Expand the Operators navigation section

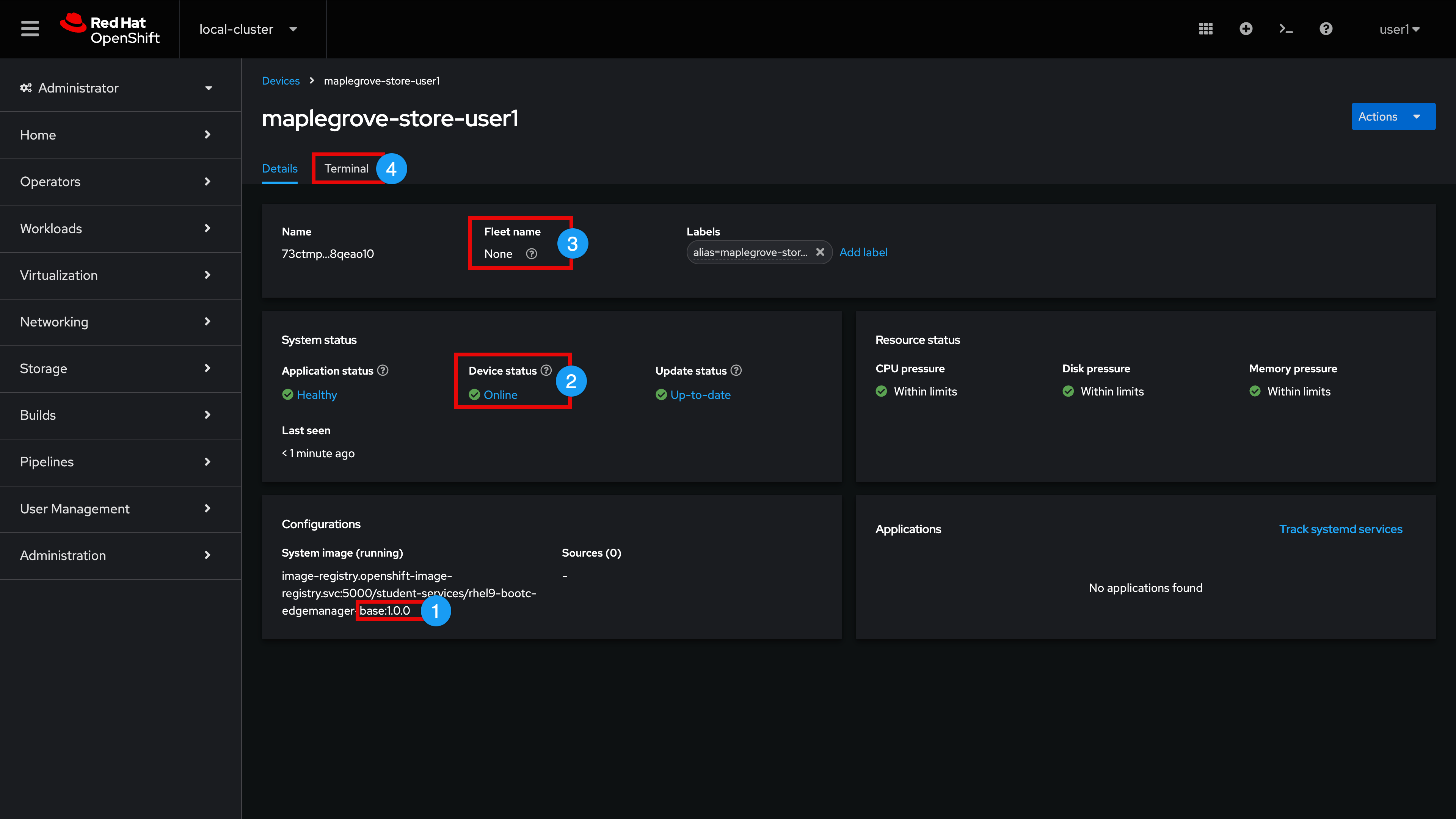click(121, 182)
